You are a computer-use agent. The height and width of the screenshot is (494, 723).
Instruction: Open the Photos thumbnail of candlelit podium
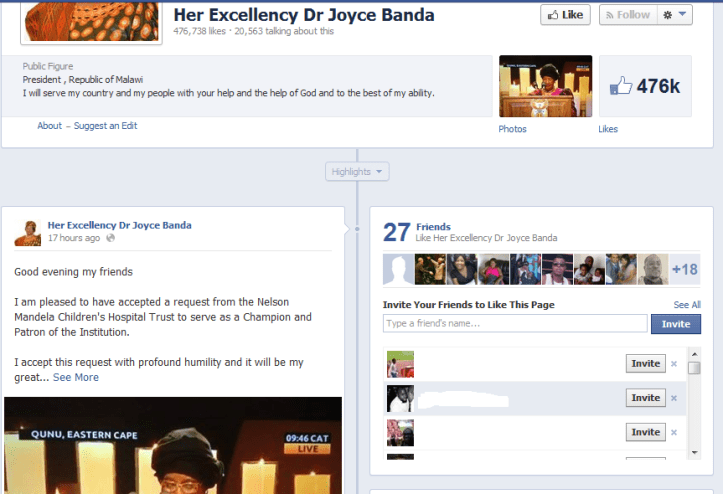pyautogui.click(x=545, y=86)
